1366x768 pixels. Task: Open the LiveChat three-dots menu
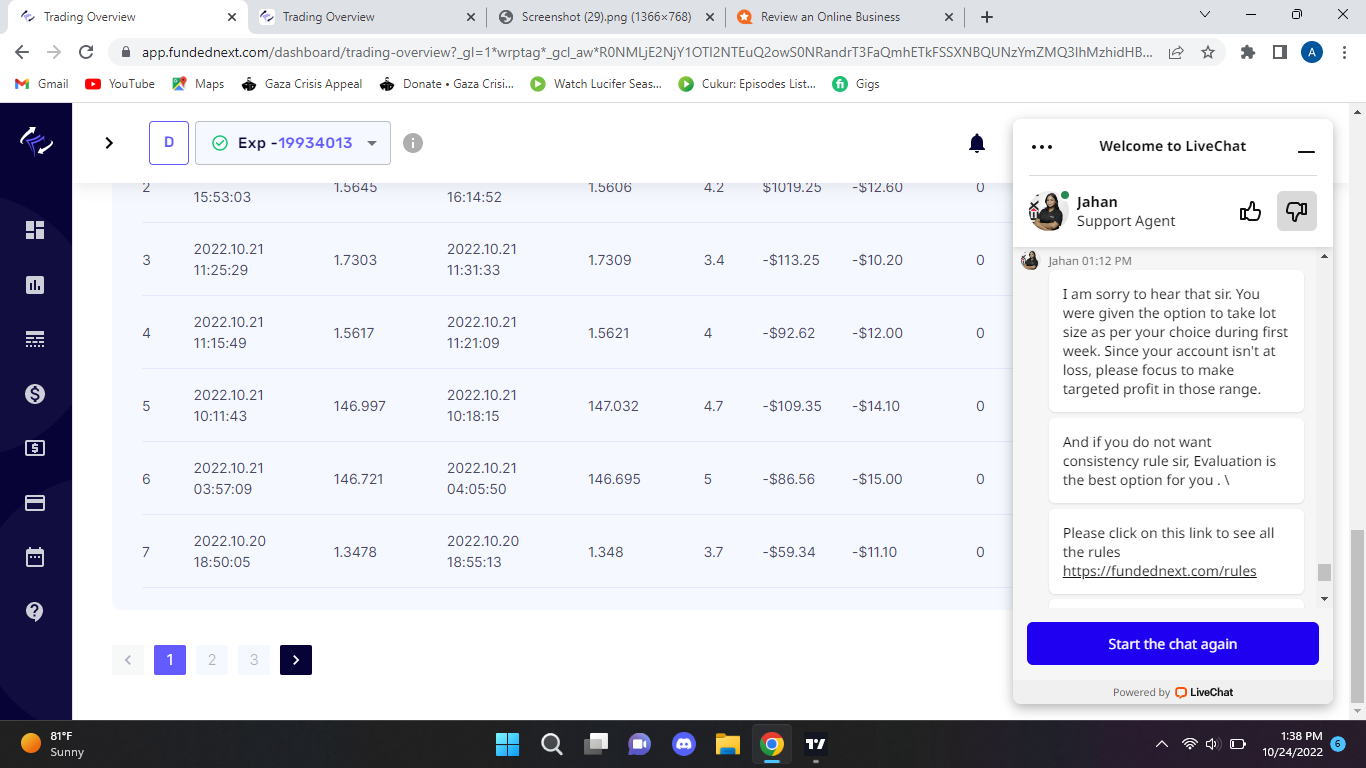tap(1042, 147)
